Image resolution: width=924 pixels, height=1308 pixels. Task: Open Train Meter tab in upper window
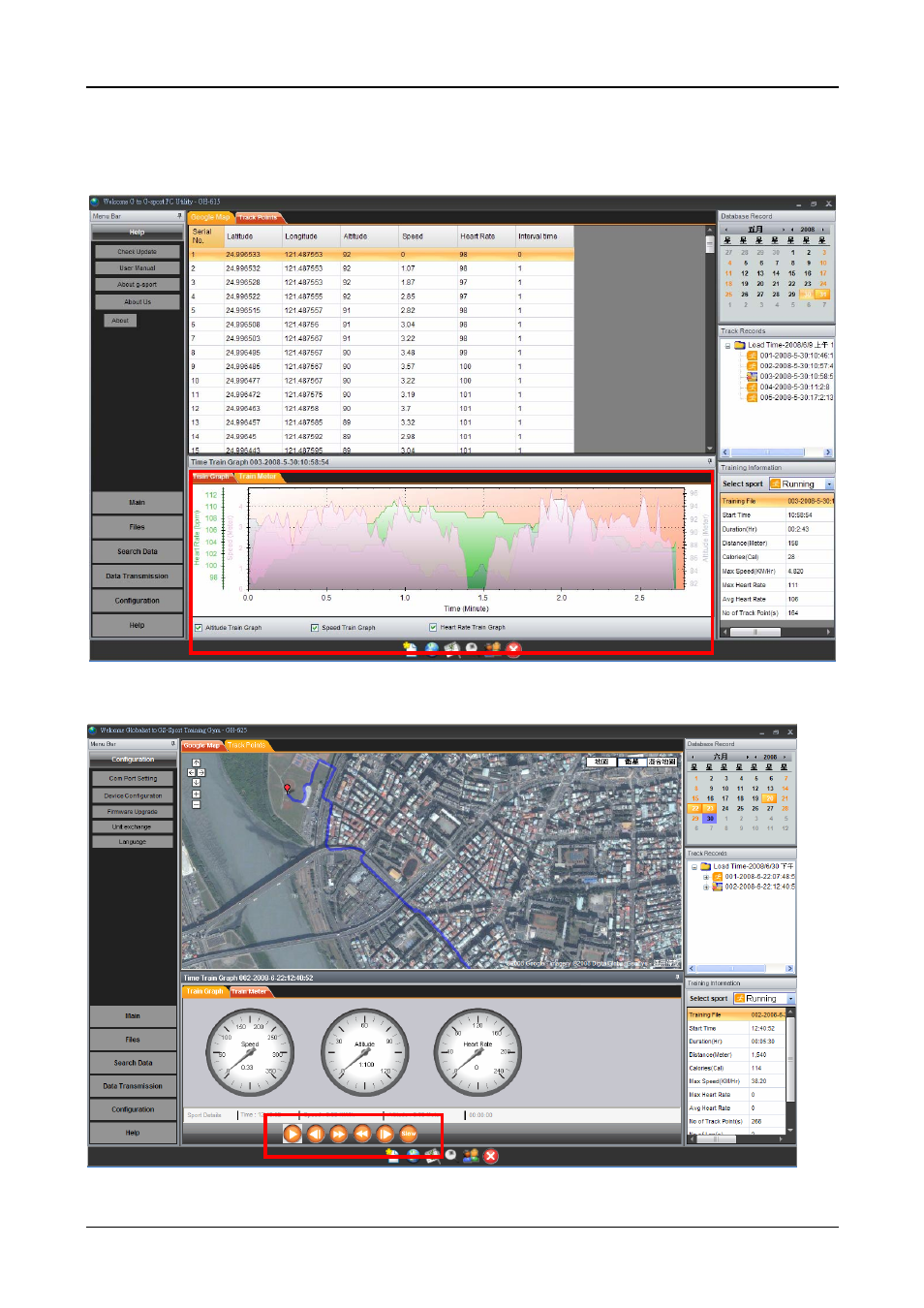click(258, 477)
